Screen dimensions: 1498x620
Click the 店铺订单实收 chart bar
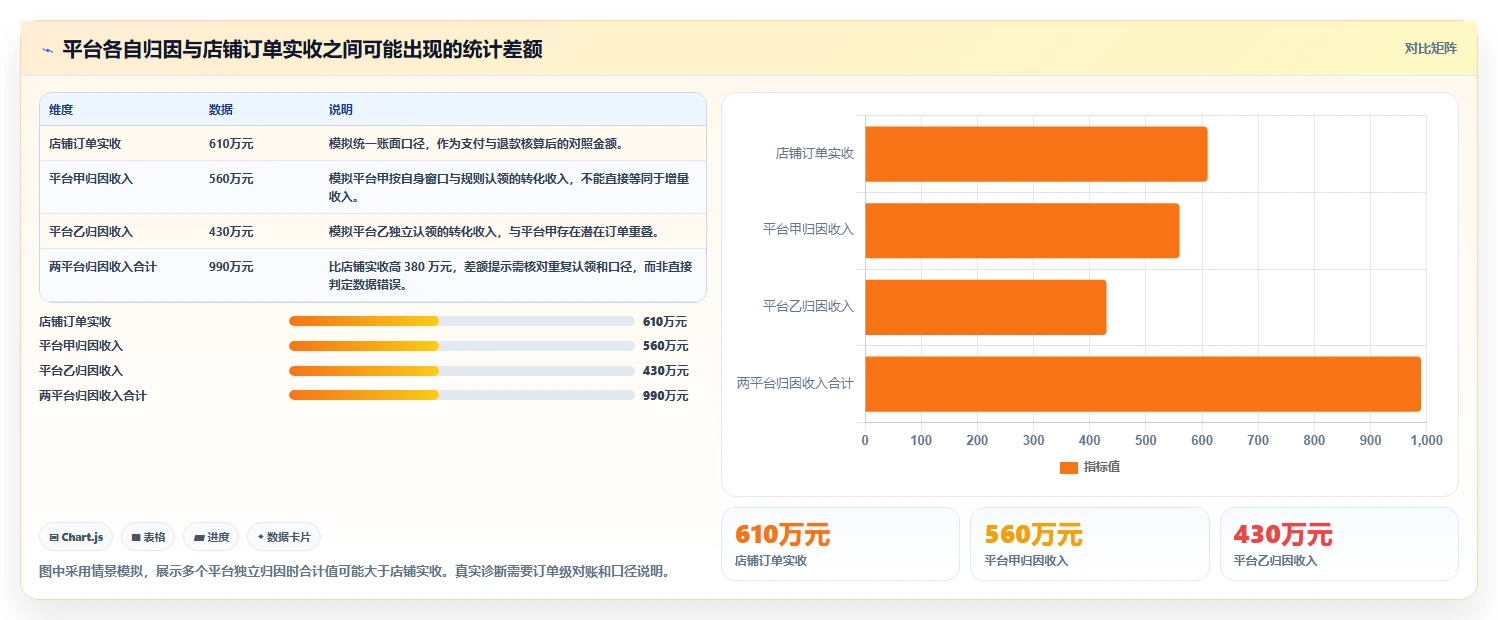(1036, 154)
